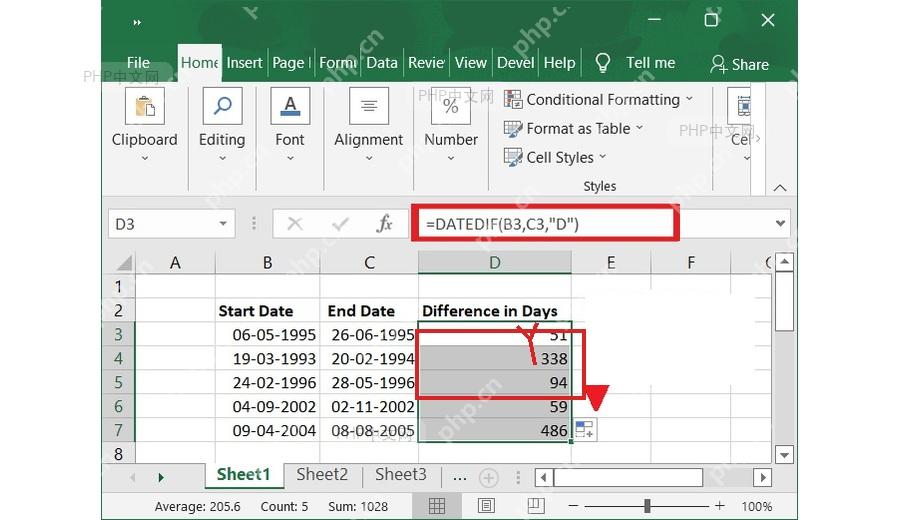
Task: Click the Share button
Action: point(739,64)
